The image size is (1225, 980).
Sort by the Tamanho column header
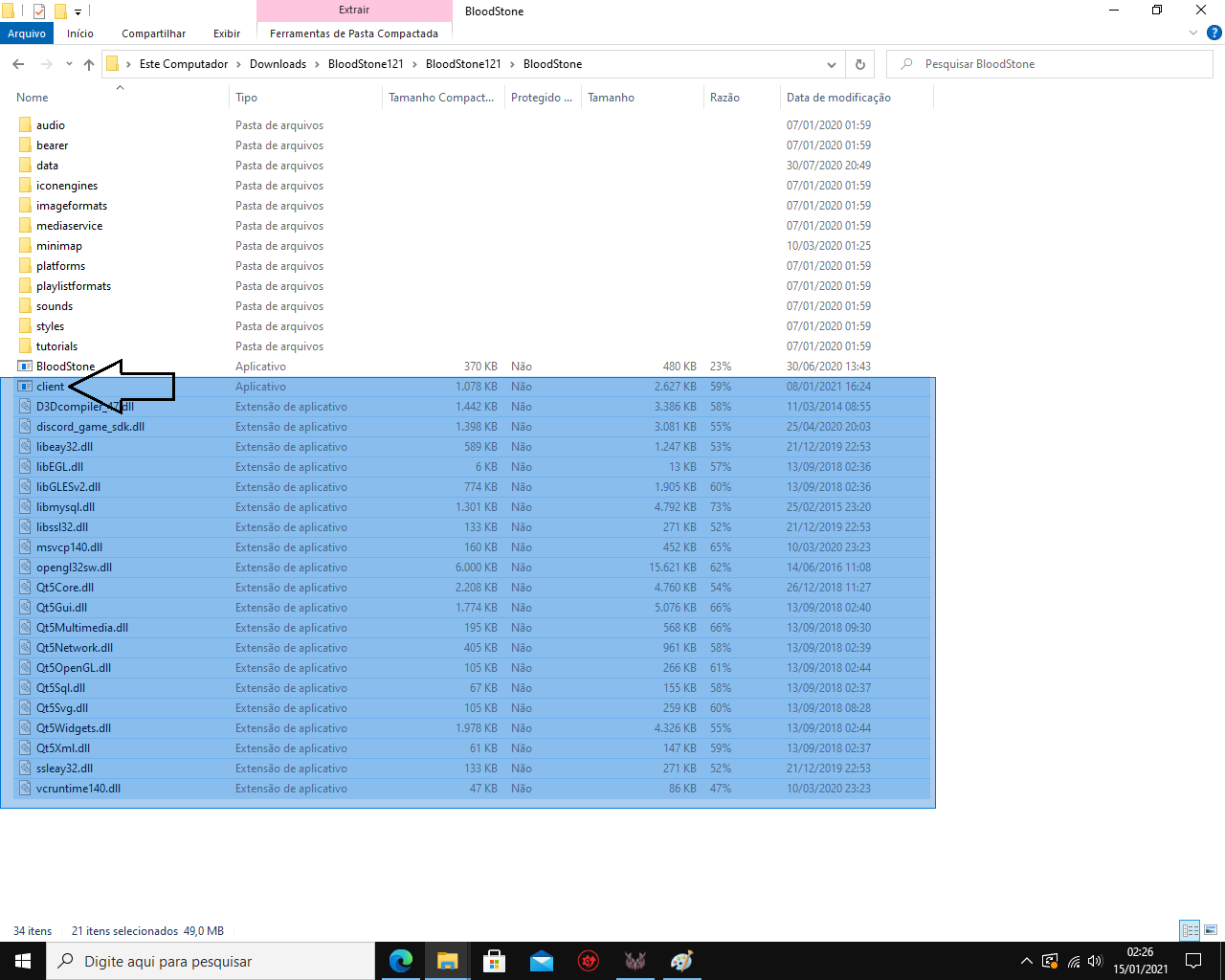612,98
